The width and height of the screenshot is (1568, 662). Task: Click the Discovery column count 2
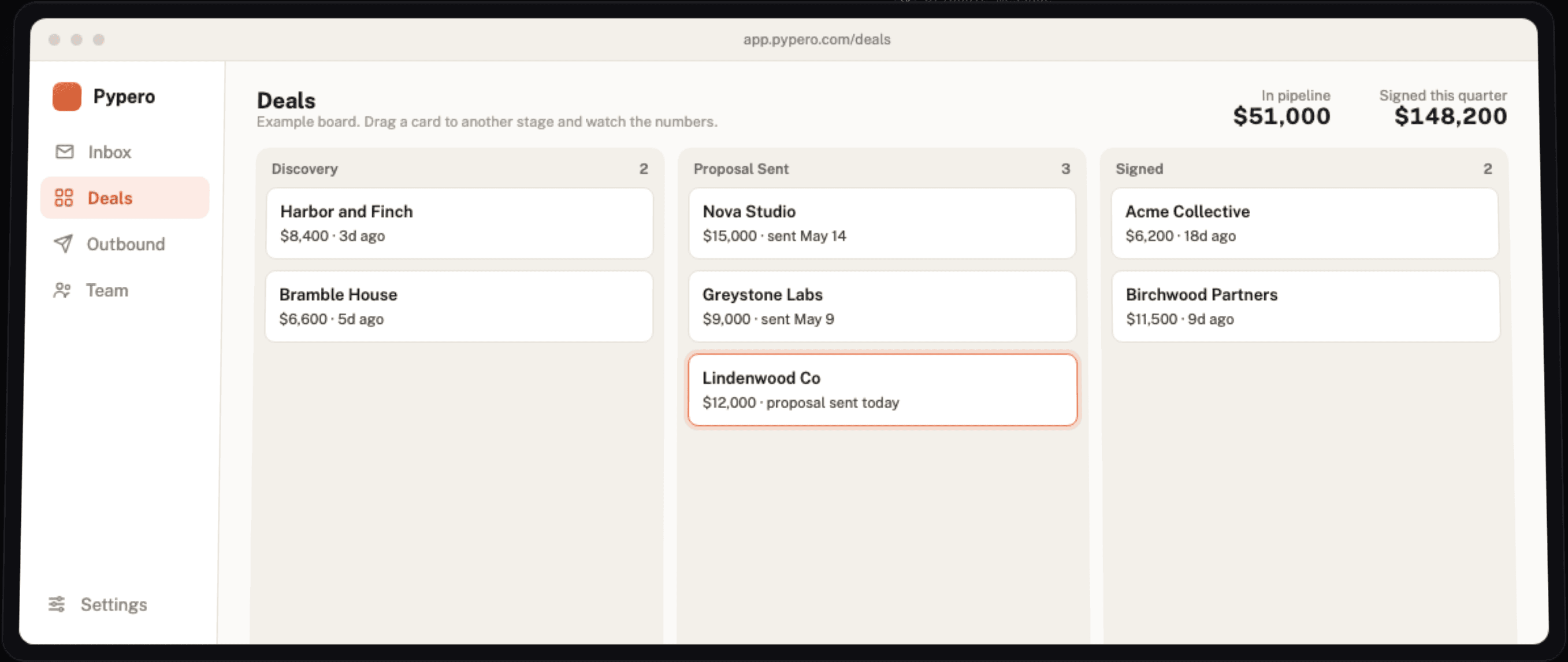643,169
